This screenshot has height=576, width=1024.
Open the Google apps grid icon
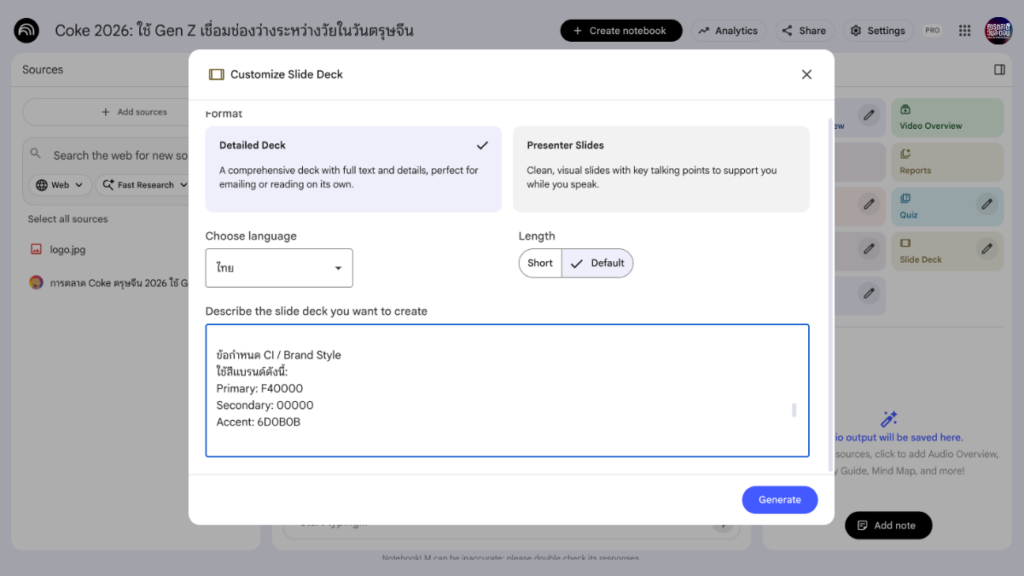pos(964,30)
